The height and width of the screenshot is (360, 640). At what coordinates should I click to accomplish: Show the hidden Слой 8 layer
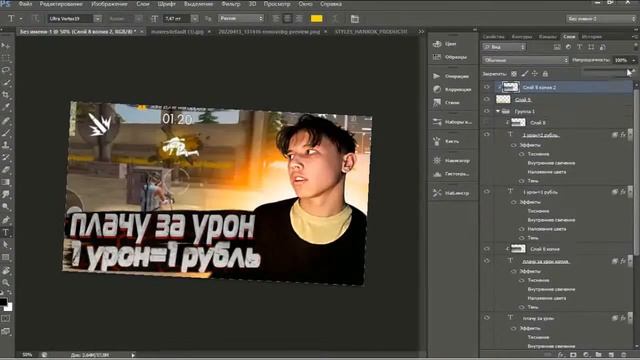tap(487, 122)
